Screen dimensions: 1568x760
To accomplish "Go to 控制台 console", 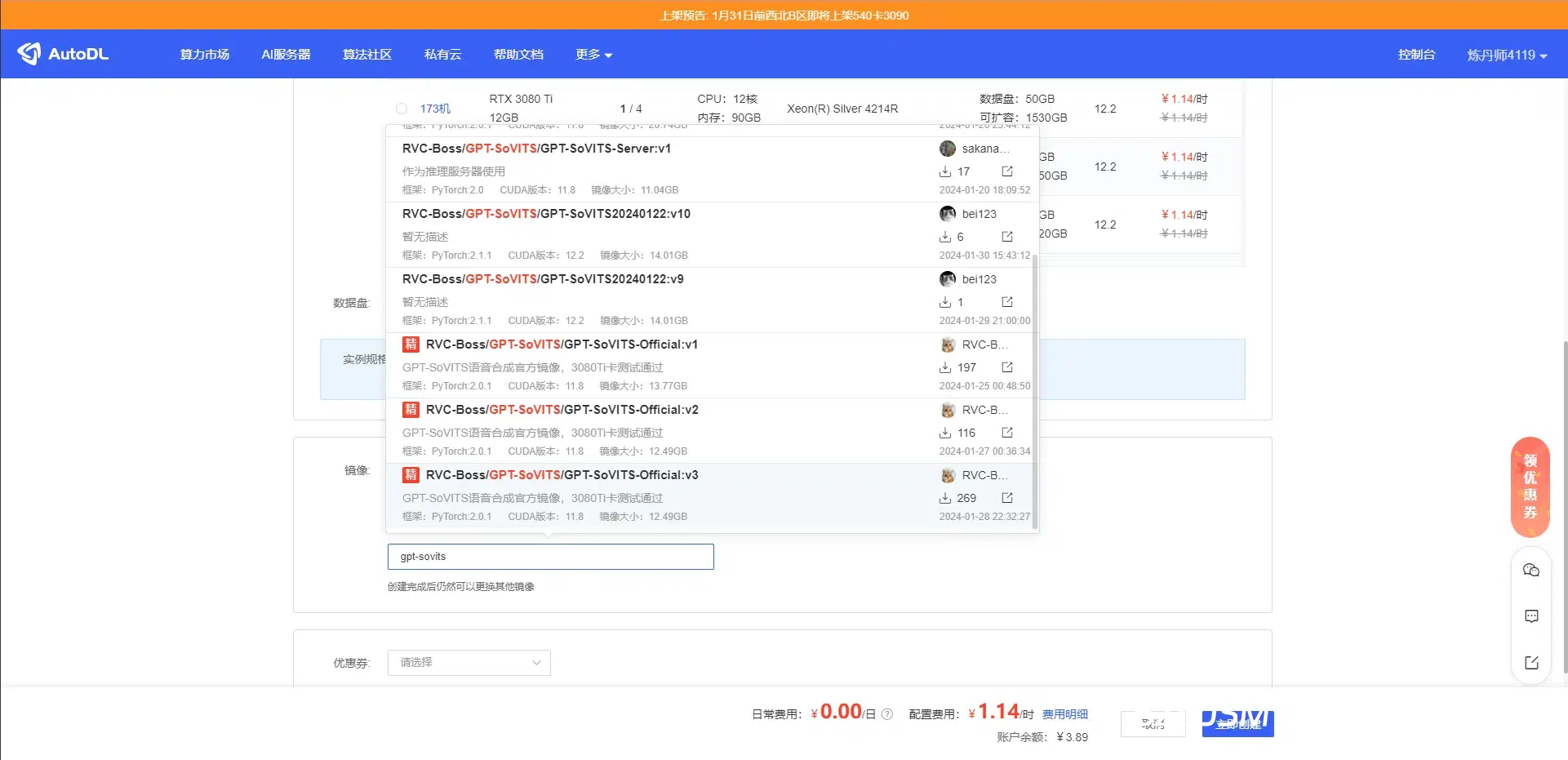I will pyautogui.click(x=1416, y=55).
